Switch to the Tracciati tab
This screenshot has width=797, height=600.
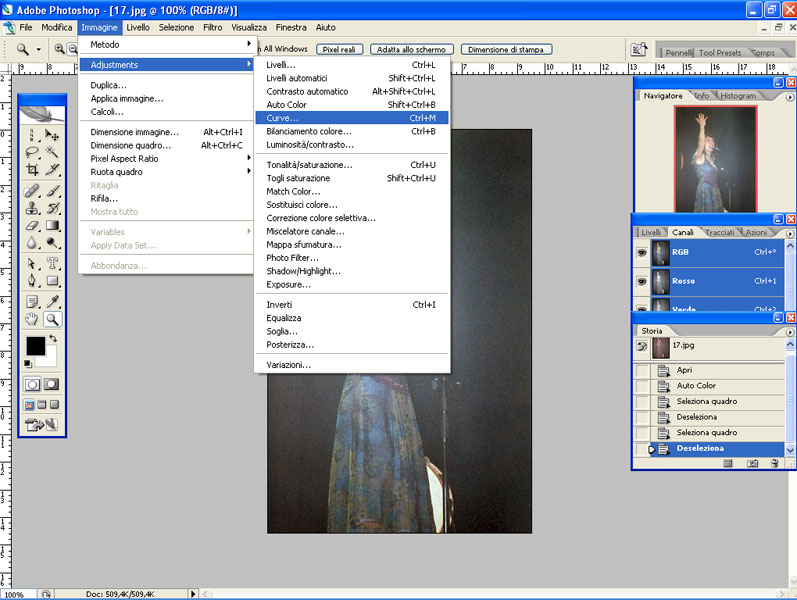719,232
